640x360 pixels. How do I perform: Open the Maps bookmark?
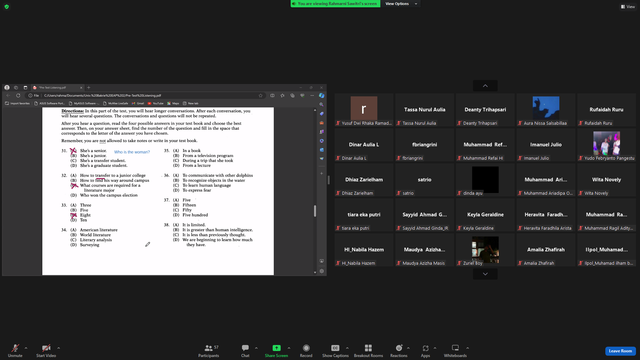pyautogui.click(x=173, y=103)
